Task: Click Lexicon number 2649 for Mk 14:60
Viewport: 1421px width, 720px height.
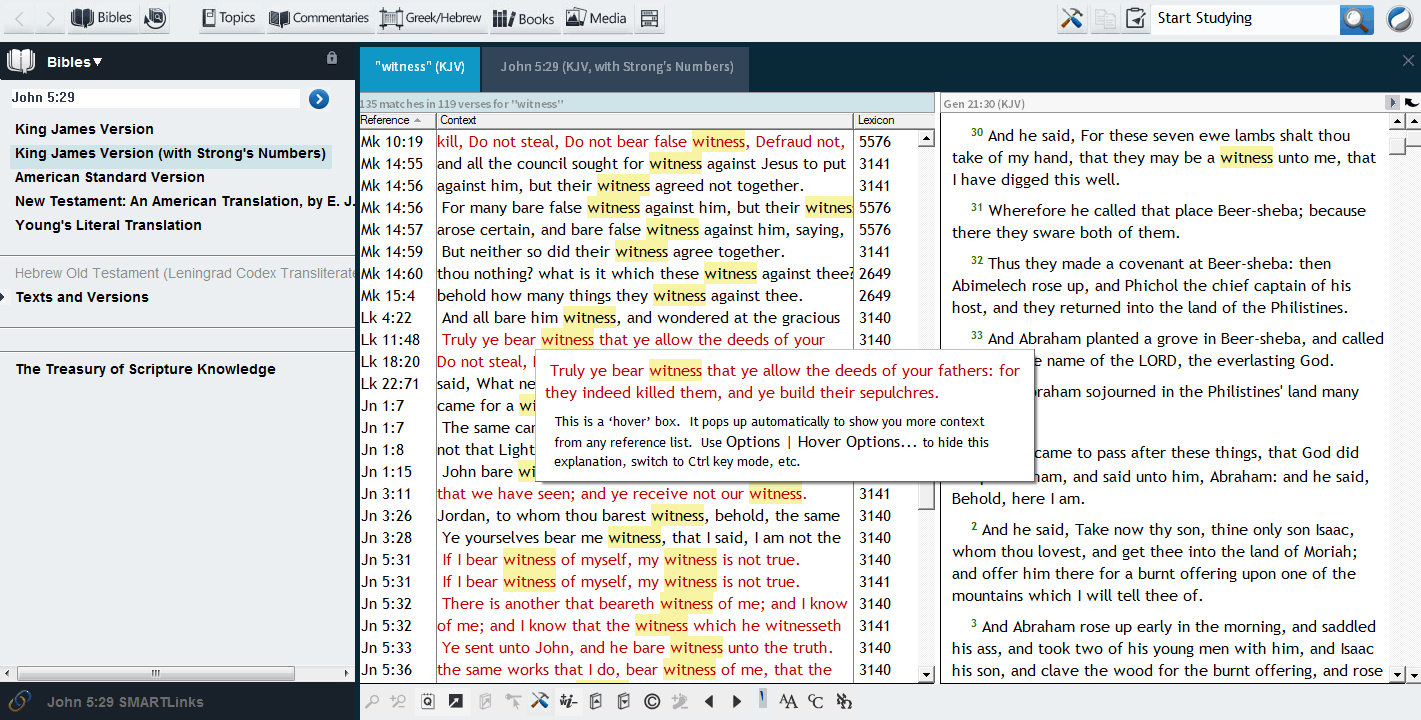Action: pyautogui.click(x=875, y=274)
